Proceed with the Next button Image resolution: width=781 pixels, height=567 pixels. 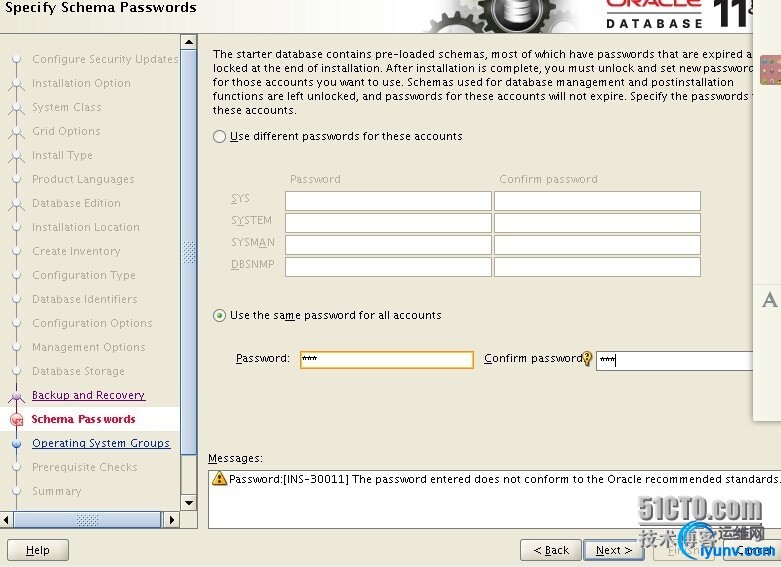pyautogui.click(x=614, y=551)
